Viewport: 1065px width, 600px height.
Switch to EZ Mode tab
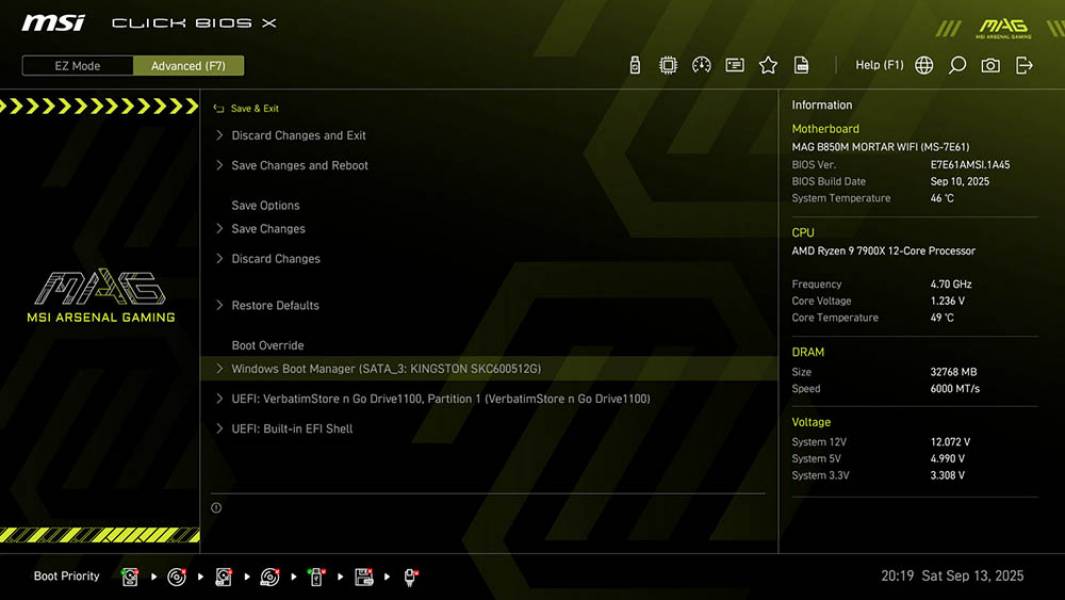[x=75, y=65]
